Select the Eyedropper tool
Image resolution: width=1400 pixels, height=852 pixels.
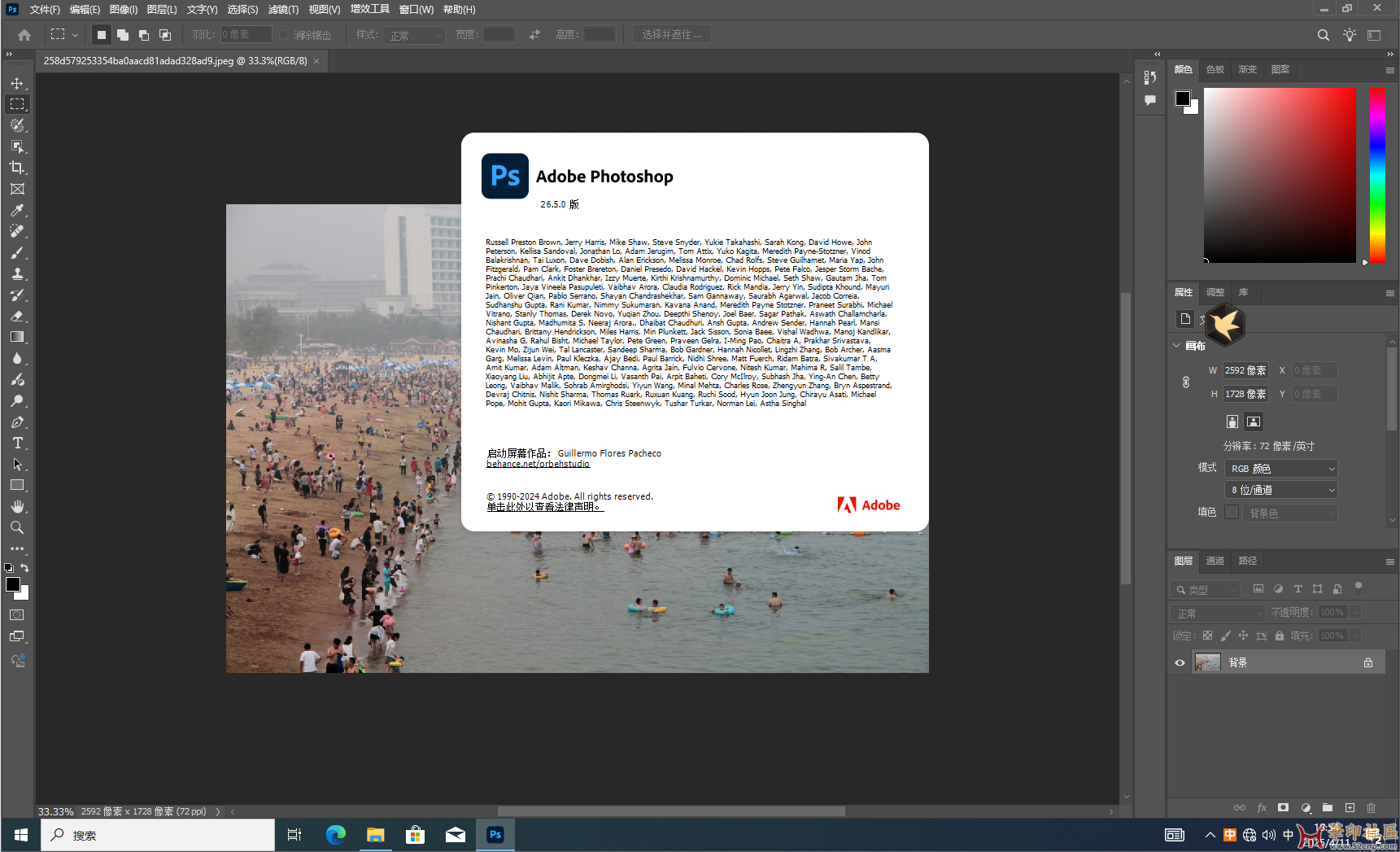(x=17, y=210)
